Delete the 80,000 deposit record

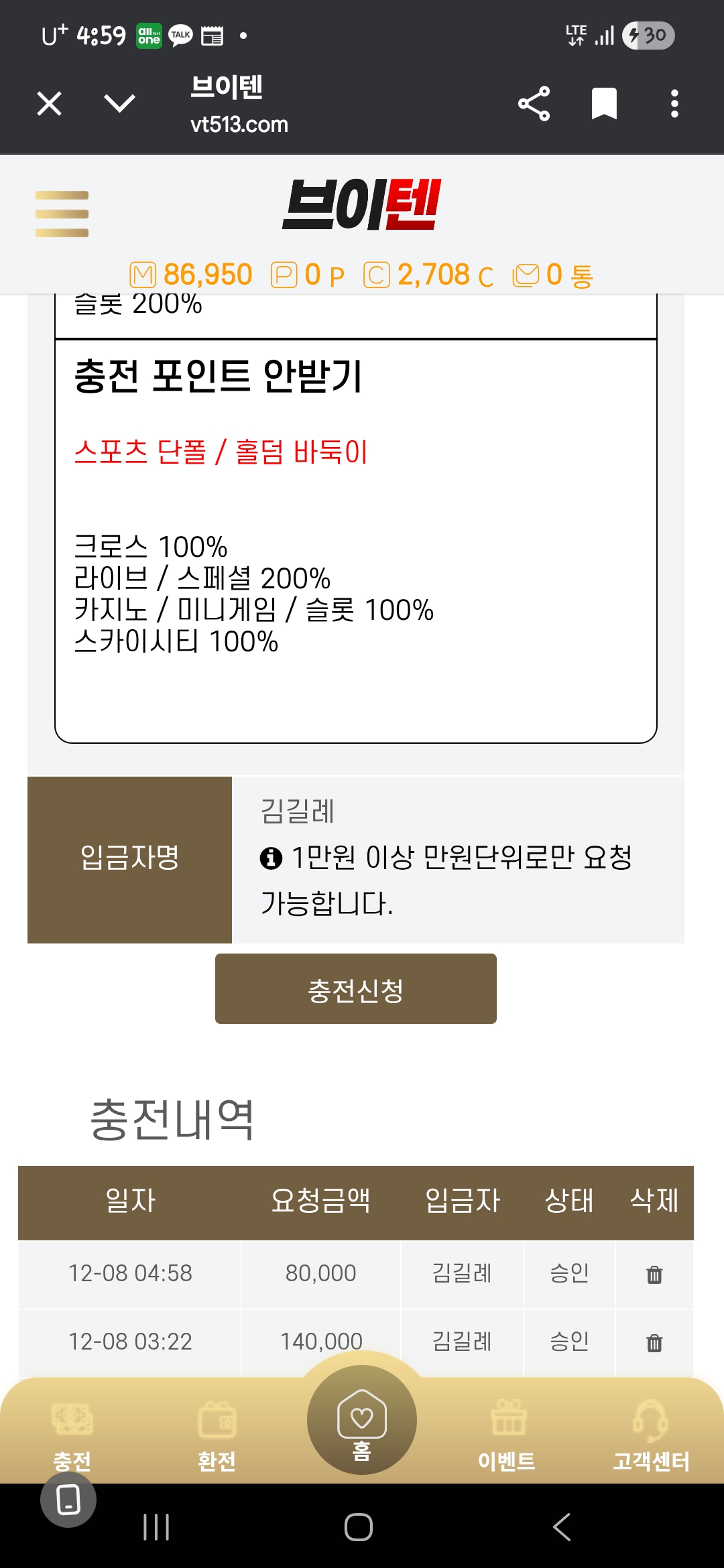(x=654, y=1274)
